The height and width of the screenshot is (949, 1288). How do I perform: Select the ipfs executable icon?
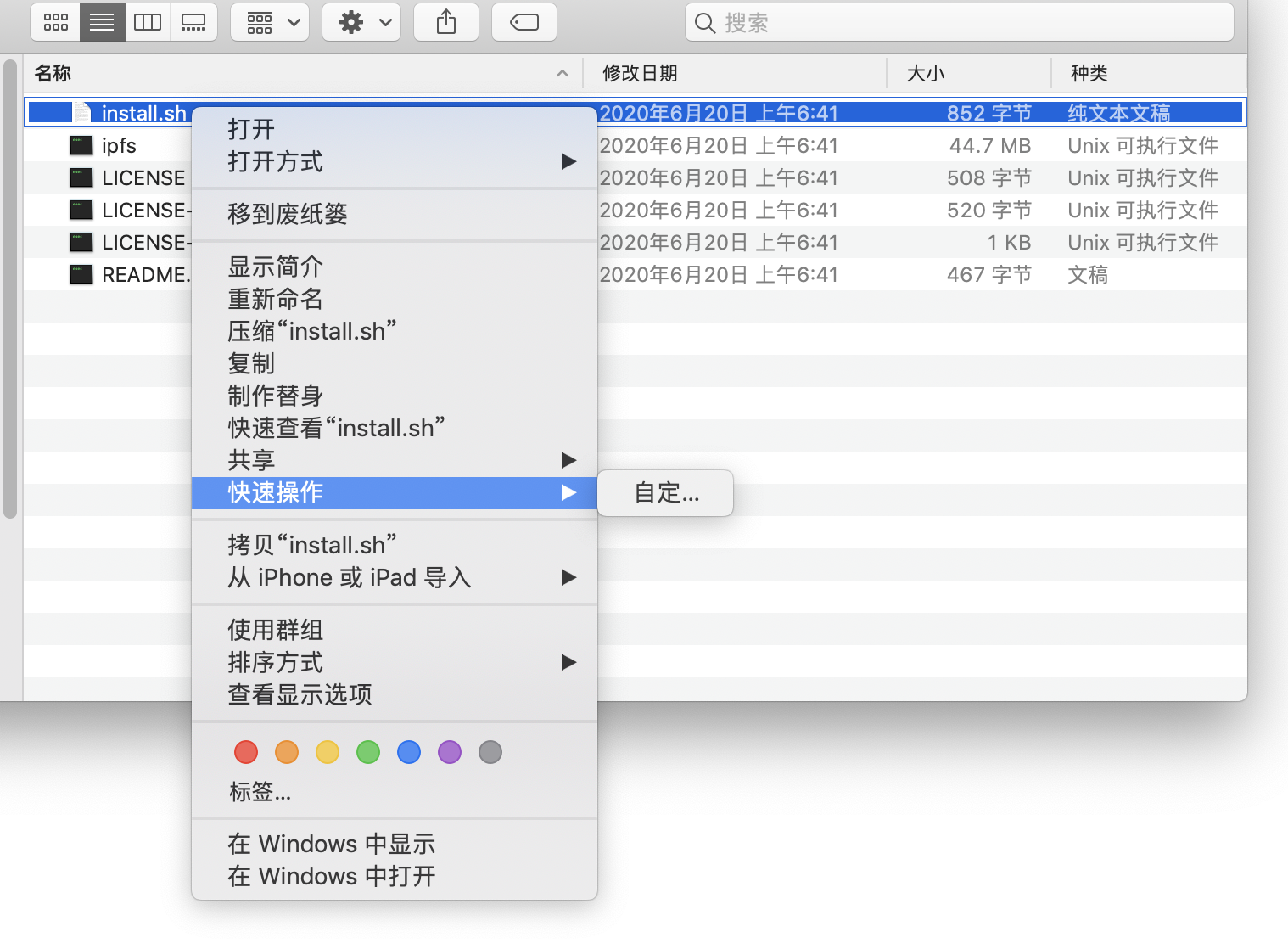coord(81,145)
